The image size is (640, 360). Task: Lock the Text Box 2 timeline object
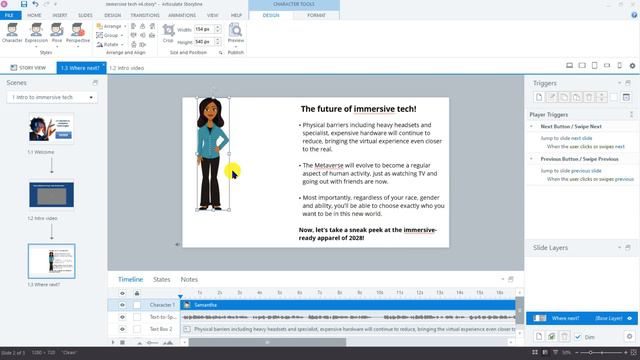(x=137, y=329)
